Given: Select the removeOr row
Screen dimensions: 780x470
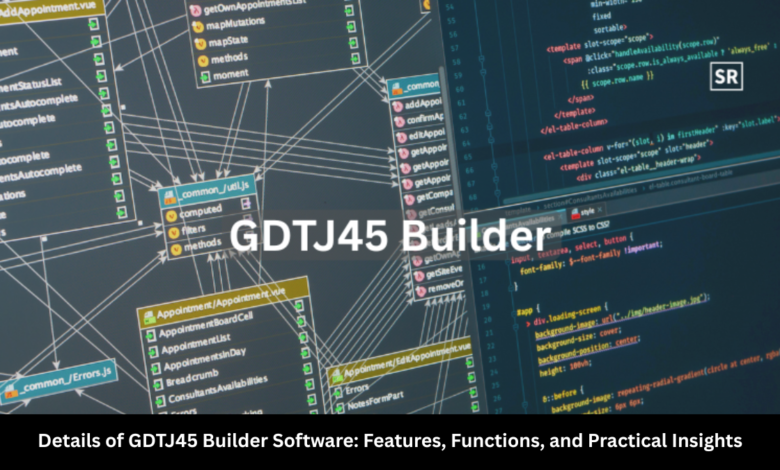Looking at the screenshot, I should pos(441,288).
